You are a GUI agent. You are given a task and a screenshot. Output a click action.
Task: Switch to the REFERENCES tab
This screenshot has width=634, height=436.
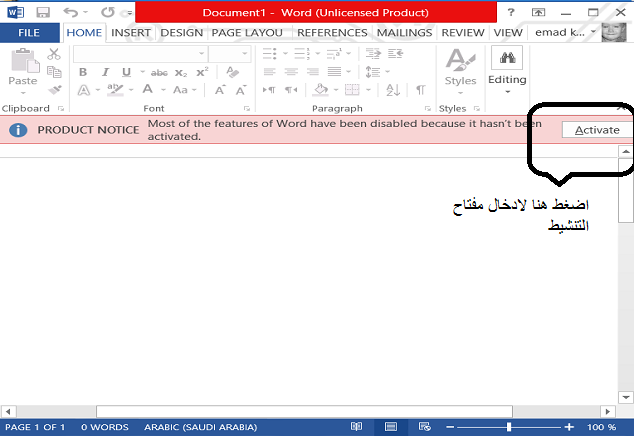[x=332, y=33]
